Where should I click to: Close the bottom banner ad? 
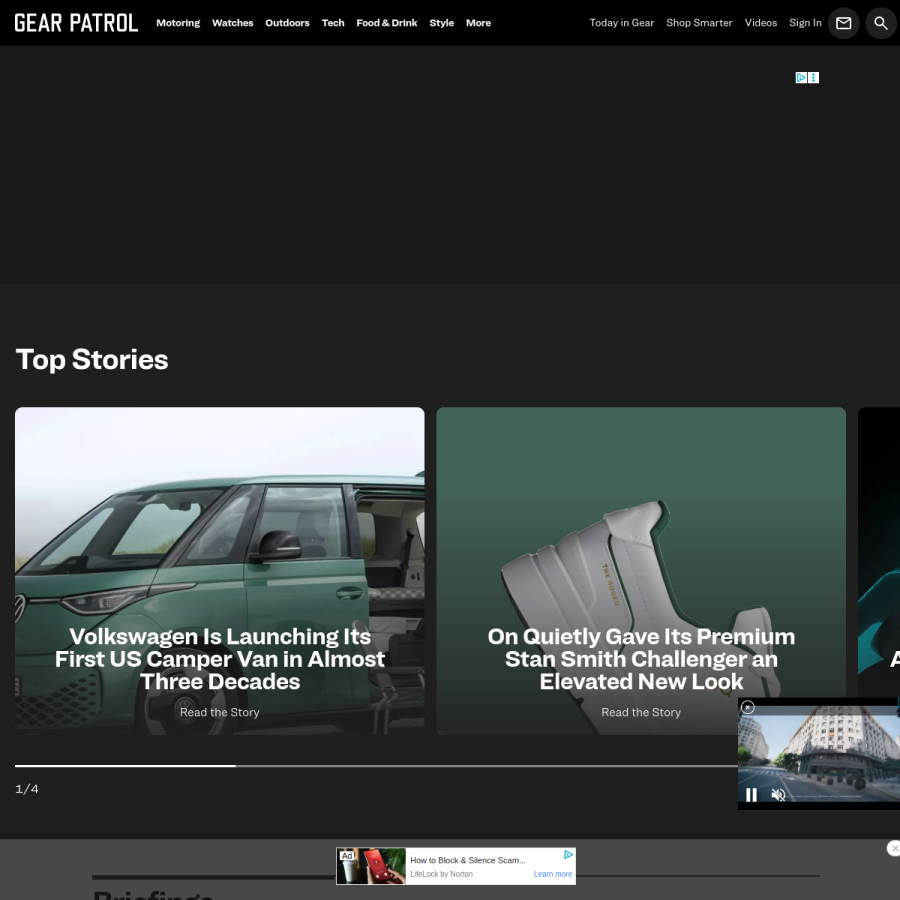893,848
